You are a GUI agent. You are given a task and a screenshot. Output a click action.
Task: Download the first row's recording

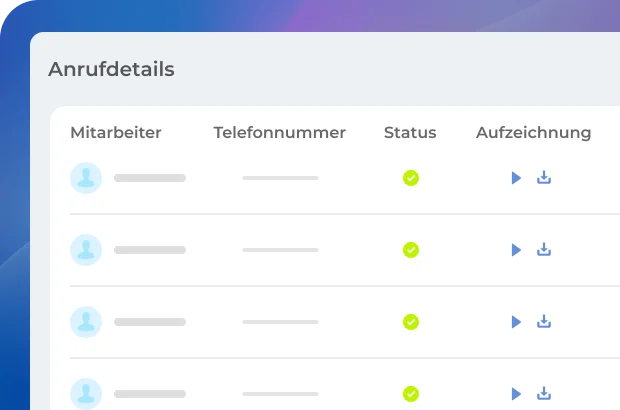[x=544, y=178]
